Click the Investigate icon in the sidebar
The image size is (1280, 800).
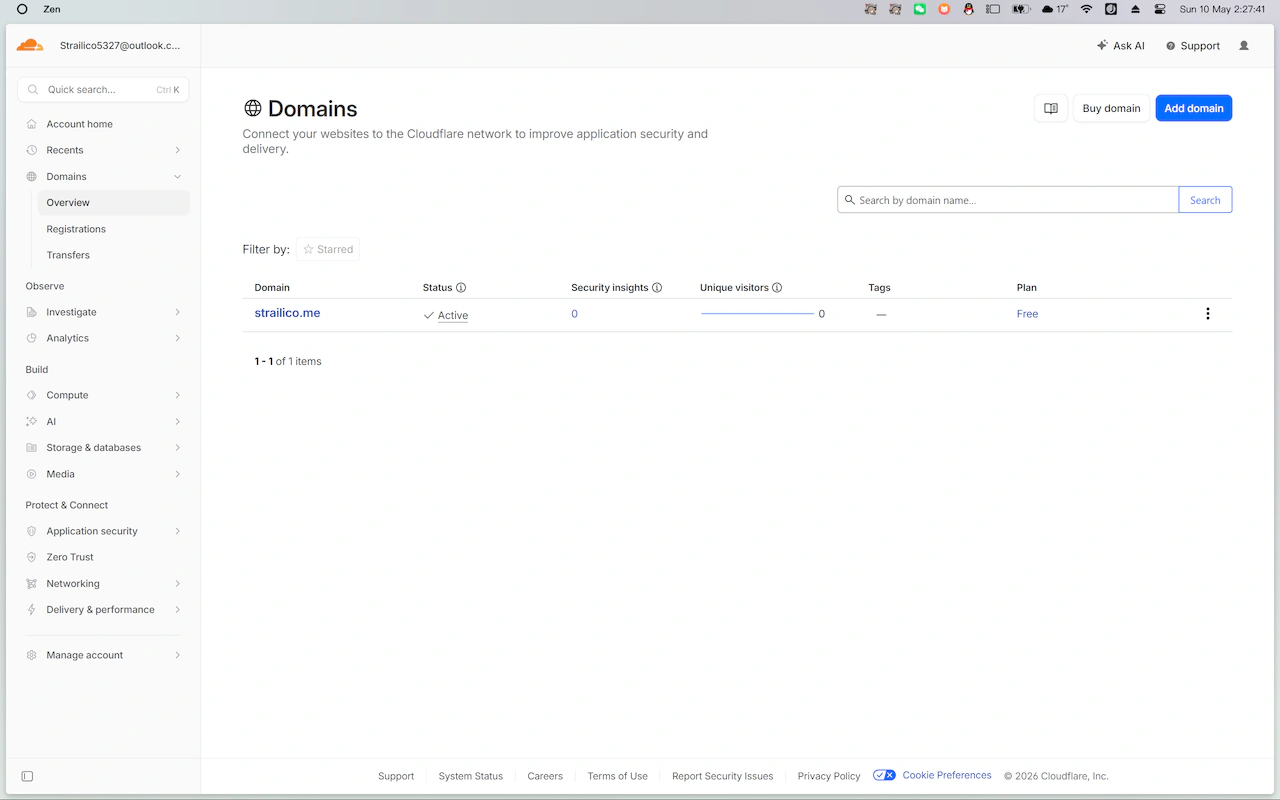click(32, 312)
